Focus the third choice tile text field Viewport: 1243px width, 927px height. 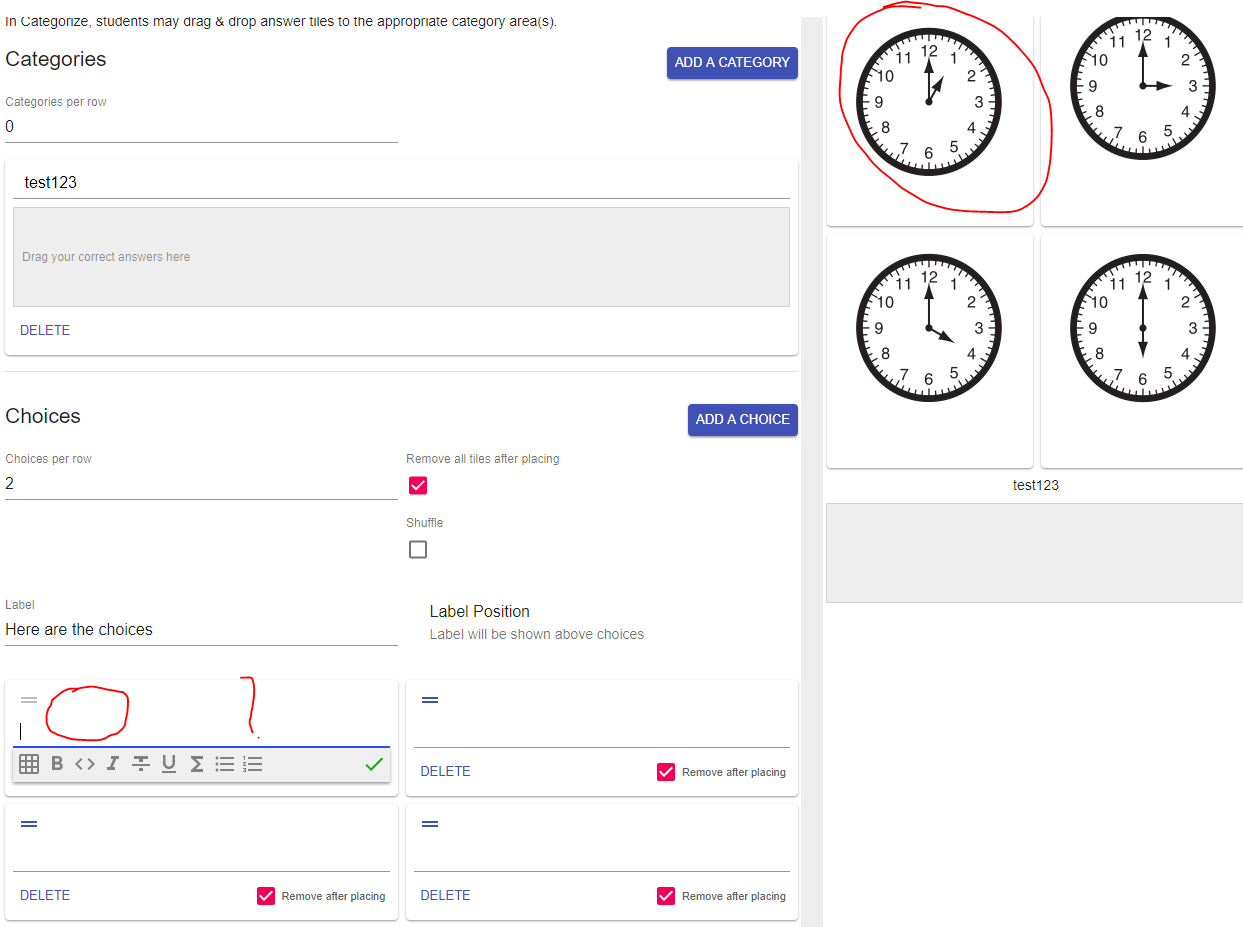click(201, 856)
